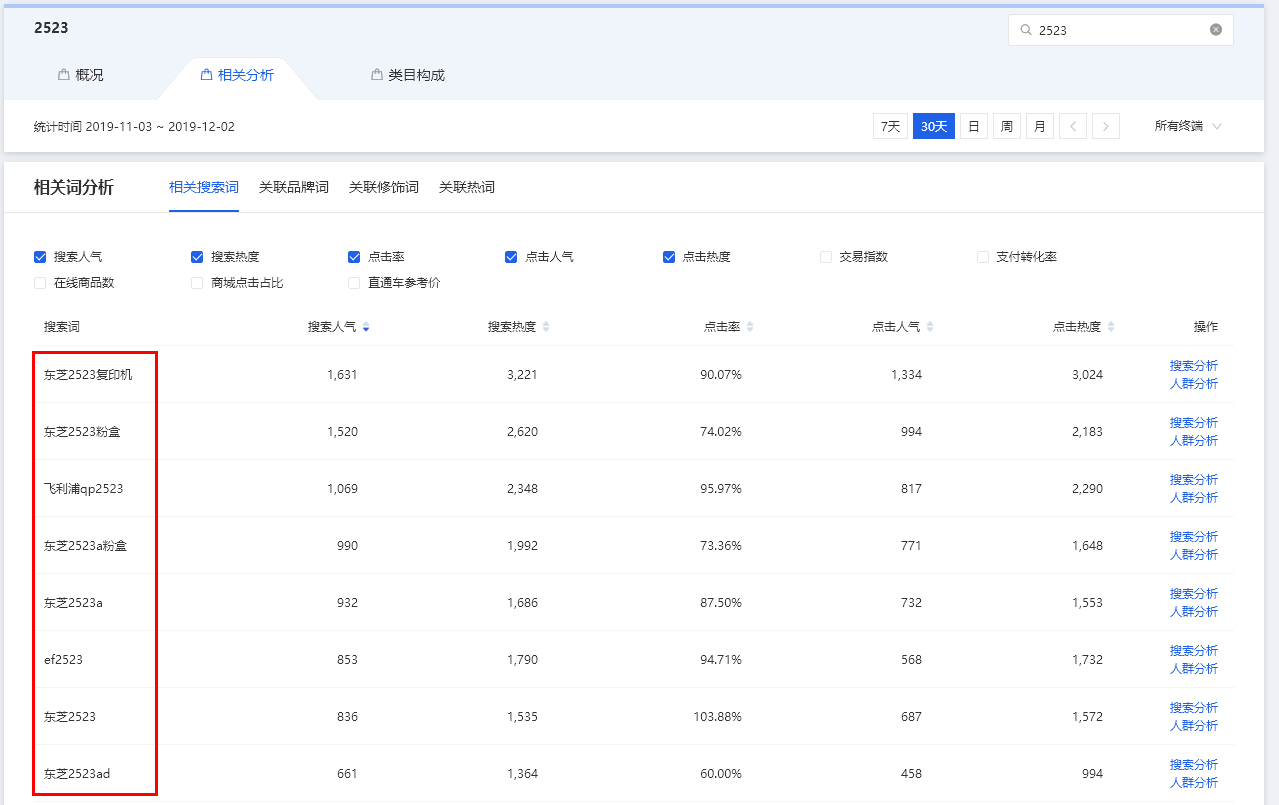Open 搜索分析 for ef2523
Viewport: 1279px width, 805px height.
tap(1194, 651)
